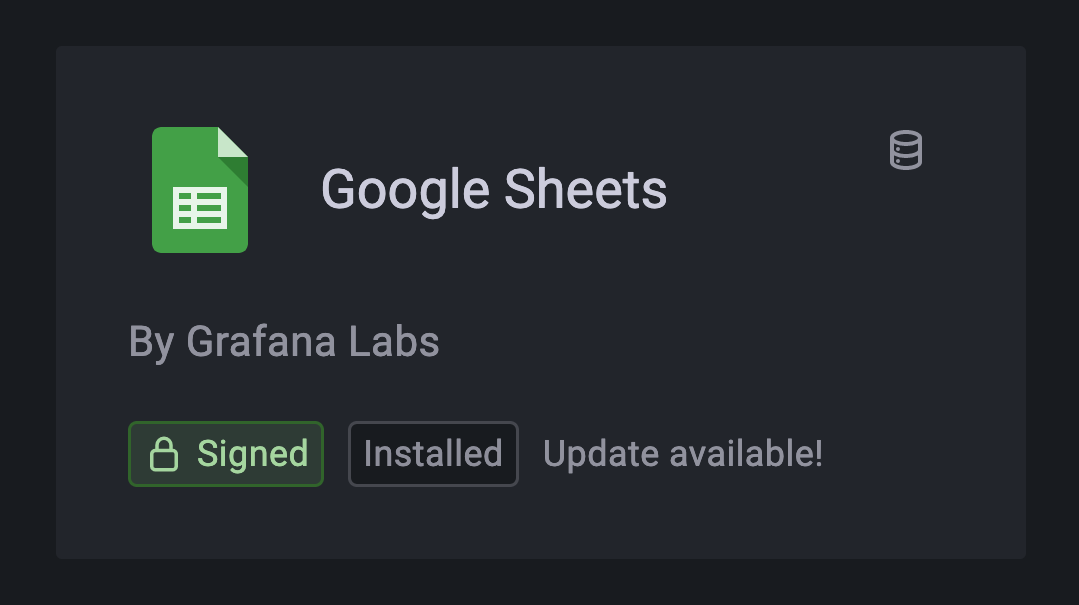Screen dimensions: 1079x605
Task: Select the Grafana Labs publisher name
Action: (312, 341)
